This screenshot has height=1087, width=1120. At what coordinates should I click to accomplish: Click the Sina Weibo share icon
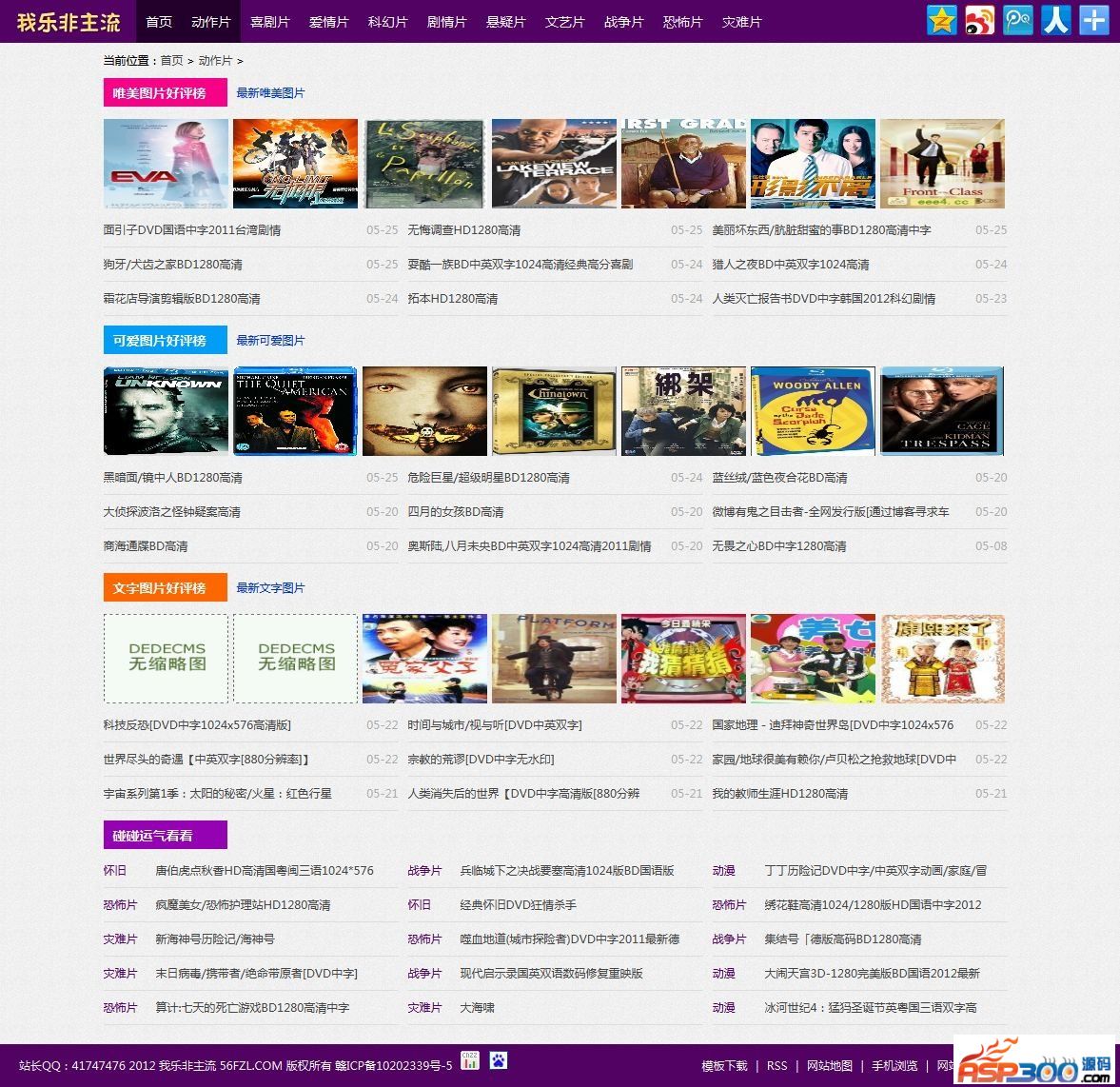pos(979,20)
